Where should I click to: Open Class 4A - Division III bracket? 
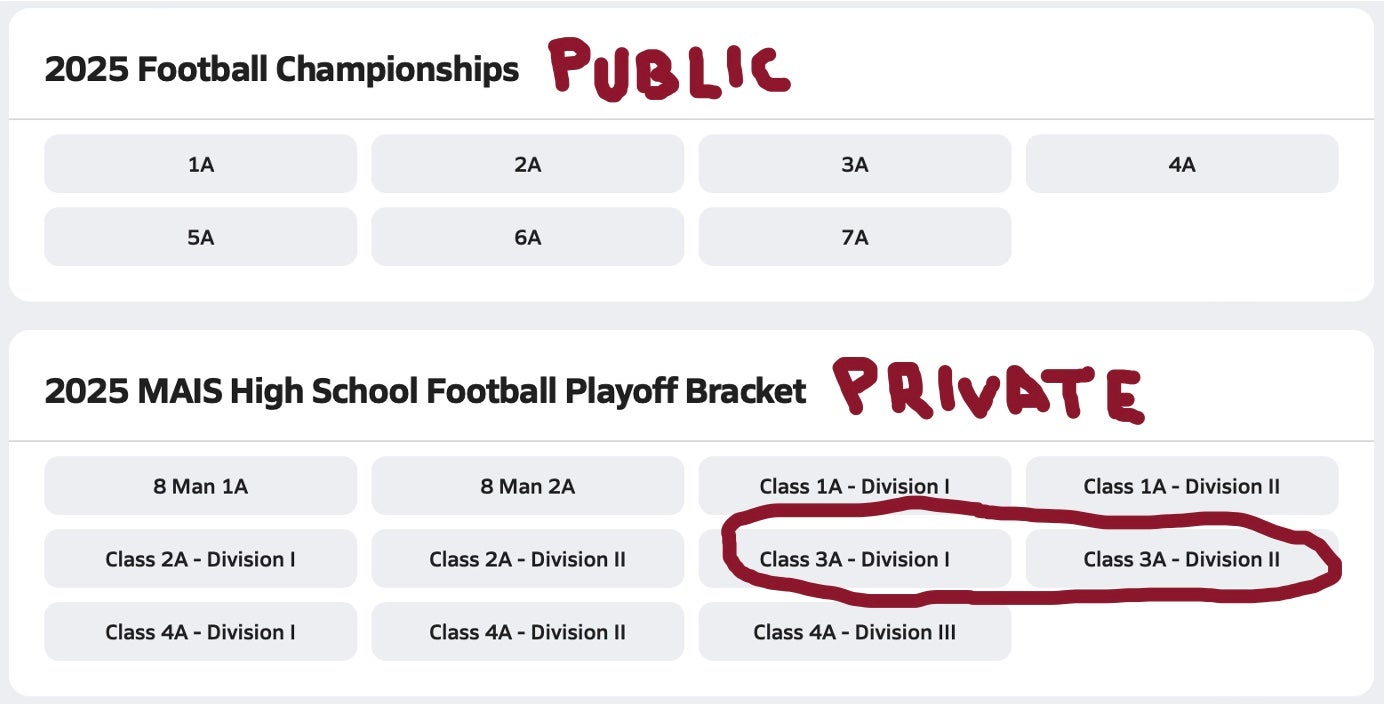point(854,632)
